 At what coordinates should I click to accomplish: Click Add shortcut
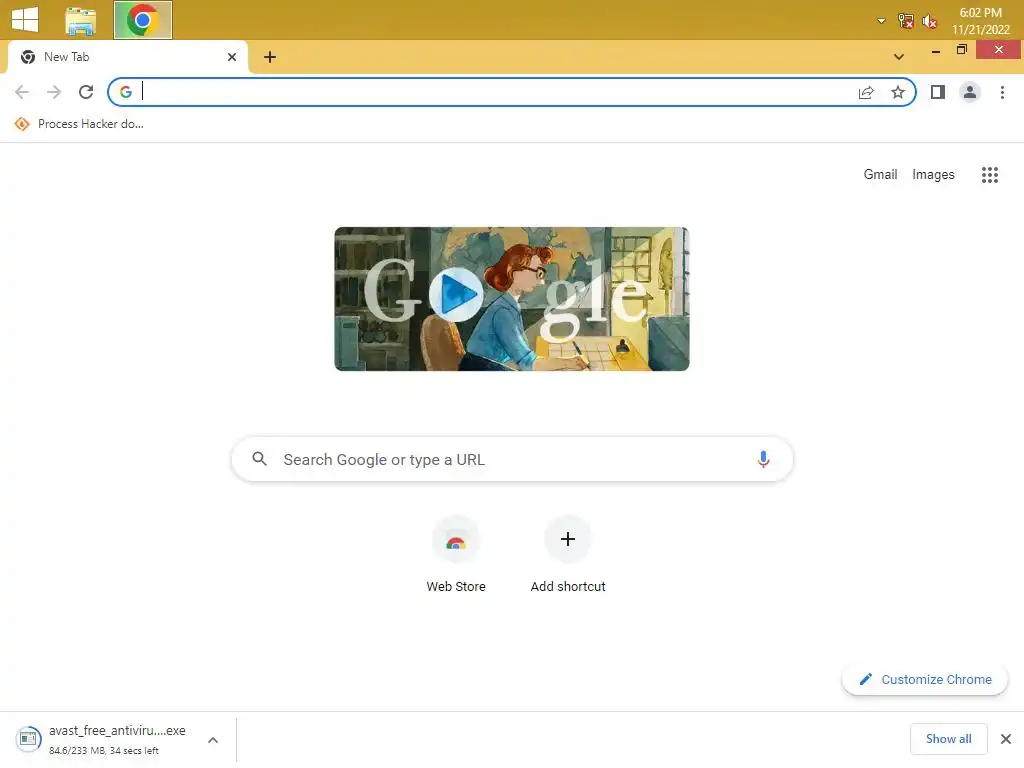[x=568, y=554]
